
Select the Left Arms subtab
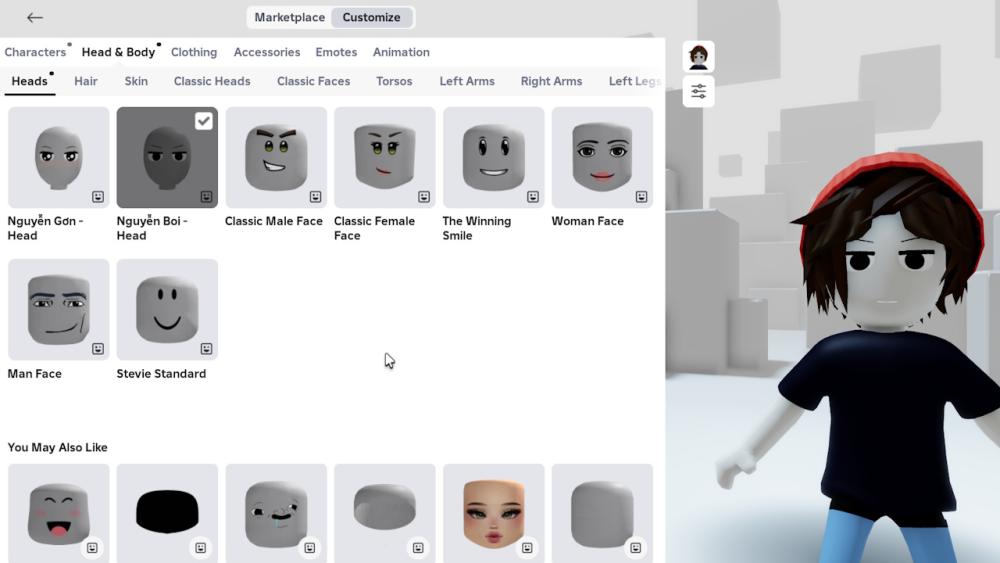tap(467, 82)
